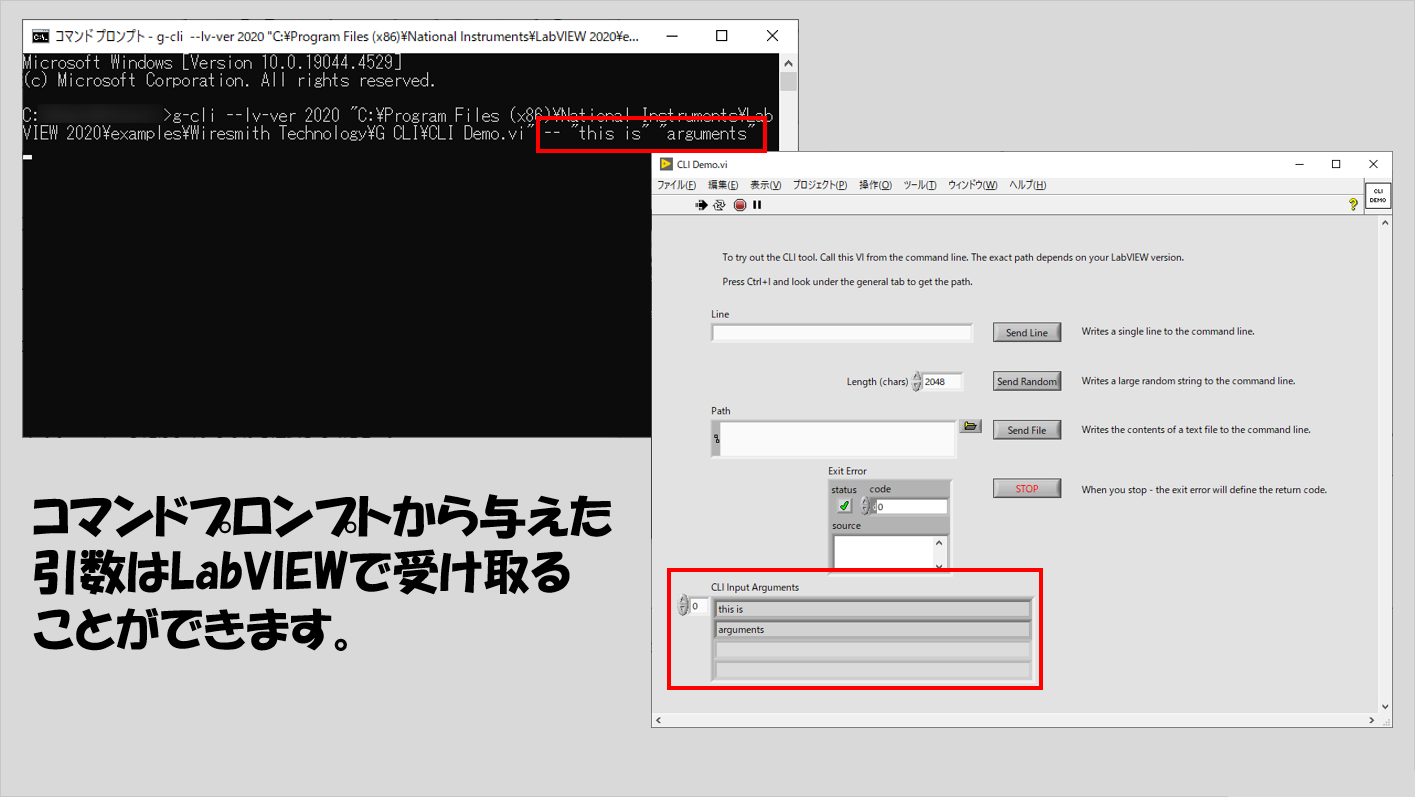Toggle the status checkmark in Exit Error
Screen dimensions: 1415x797
844,506
